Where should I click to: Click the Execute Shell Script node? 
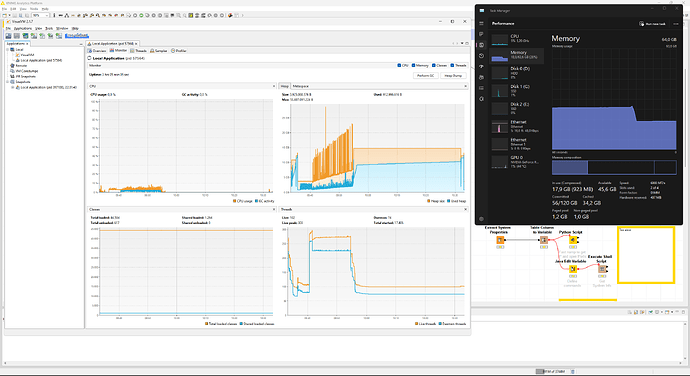coord(602,269)
